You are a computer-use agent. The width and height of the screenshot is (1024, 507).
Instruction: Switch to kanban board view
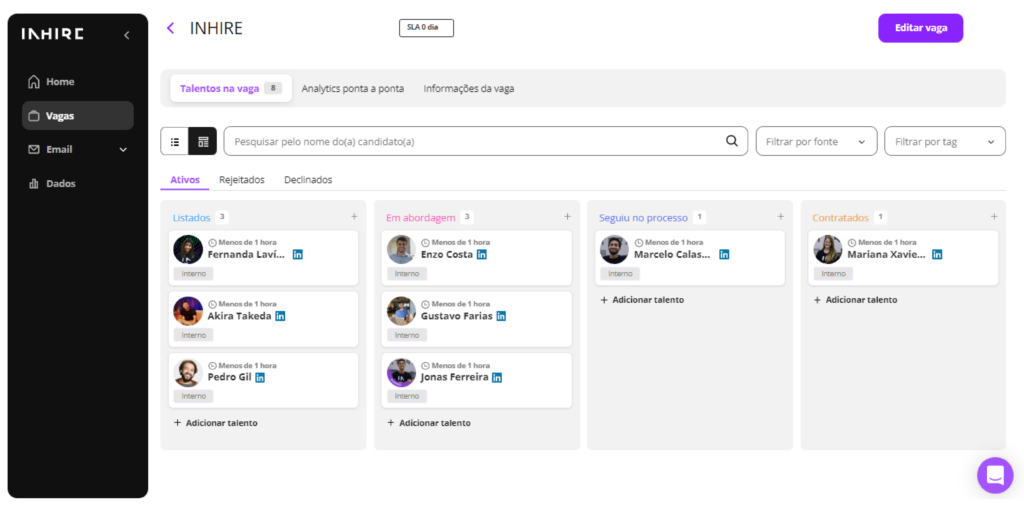pos(203,141)
